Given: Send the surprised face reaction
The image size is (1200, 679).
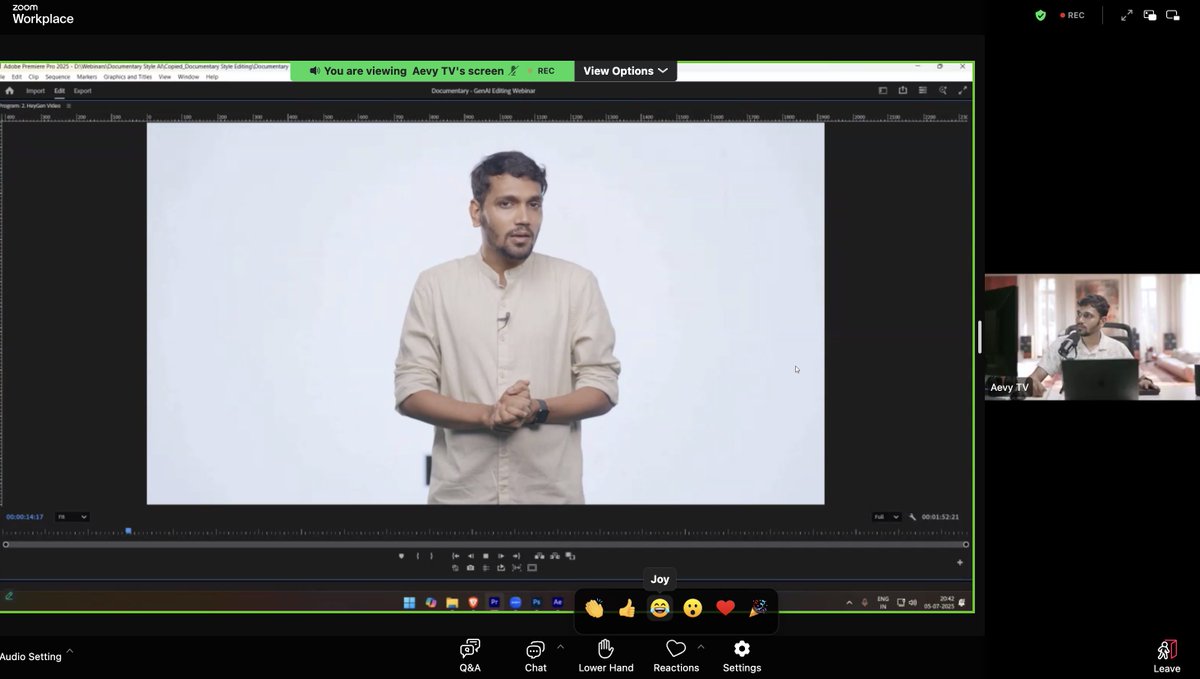Looking at the screenshot, I should pyautogui.click(x=692, y=608).
